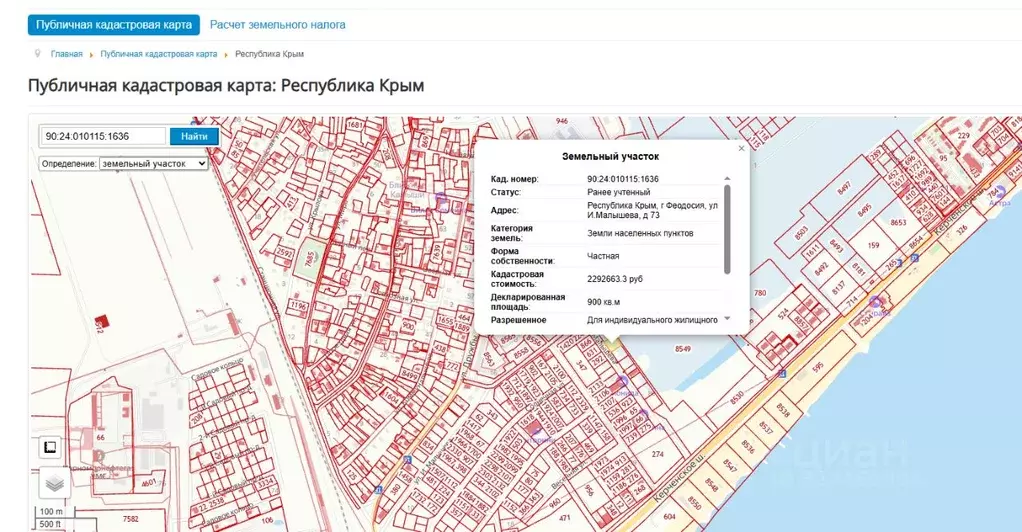Click the 100 m scale bar label
The image size is (1022, 532).
point(51,512)
